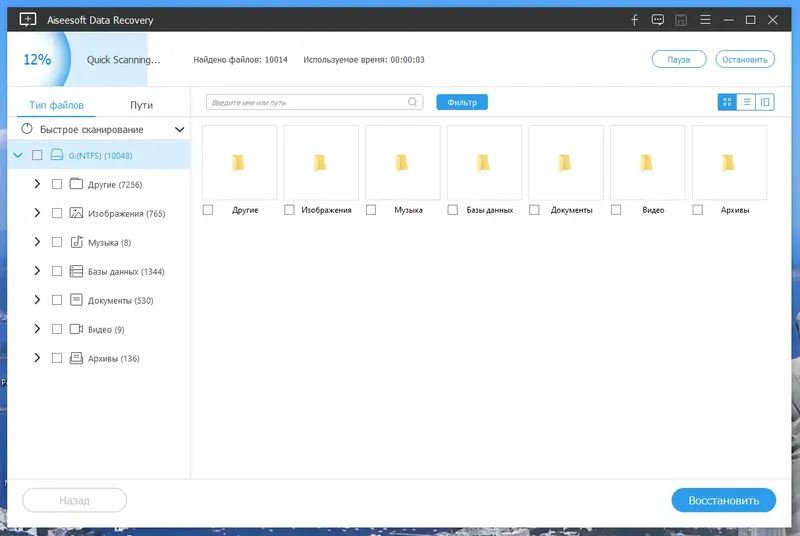The image size is (800, 536).
Task: Click the Архивы icon in sidebar
Action: pos(76,358)
